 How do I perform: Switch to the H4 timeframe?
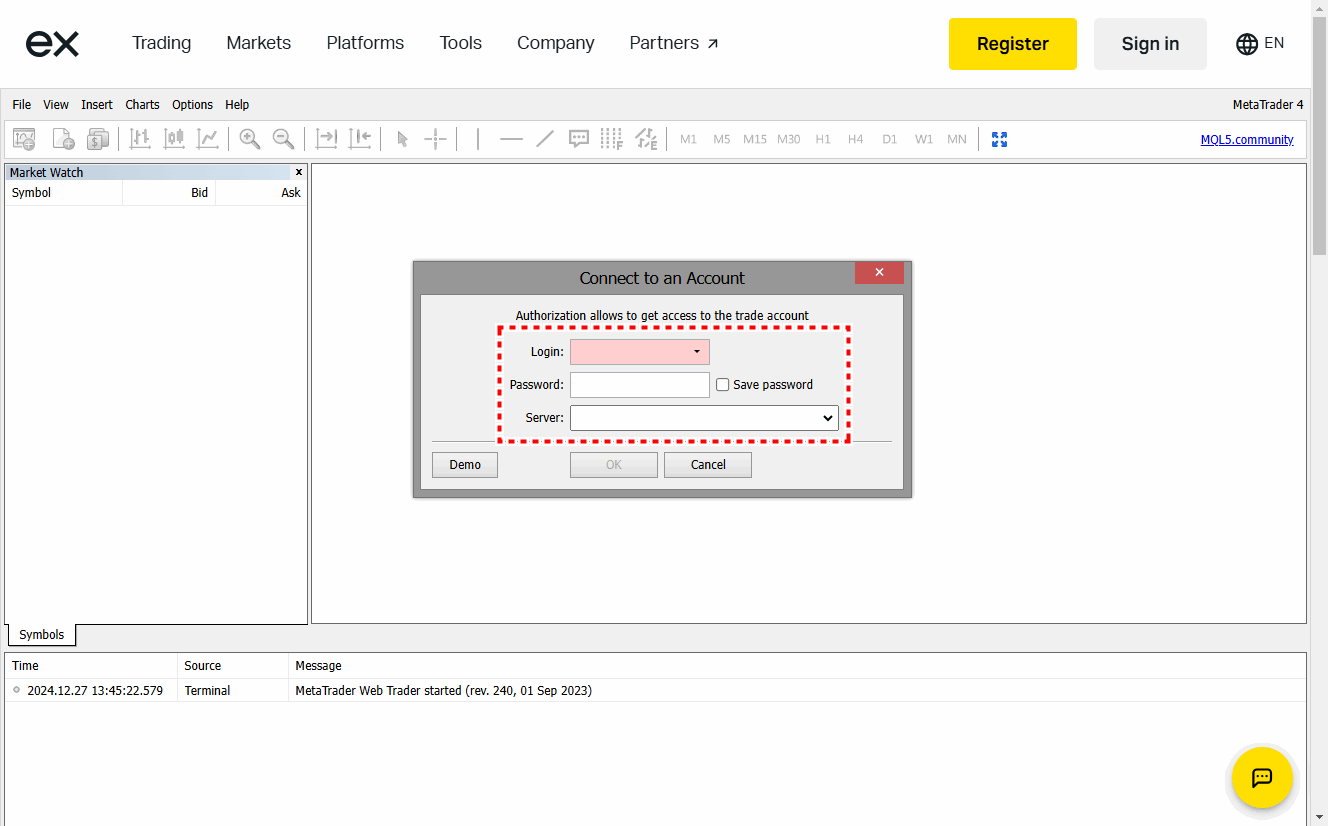(x=856, y=139)
